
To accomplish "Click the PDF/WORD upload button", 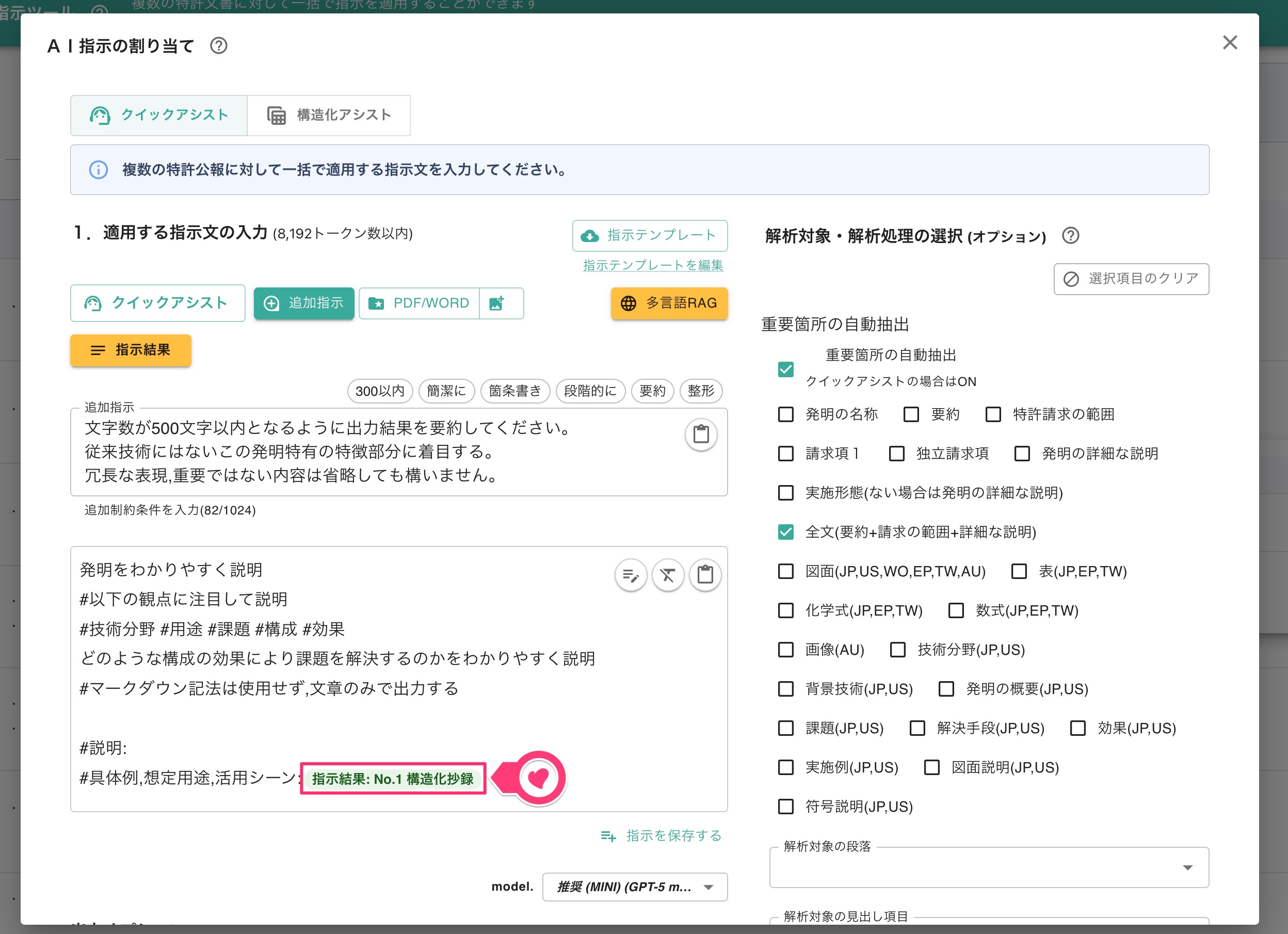I will tap(419, 303).
